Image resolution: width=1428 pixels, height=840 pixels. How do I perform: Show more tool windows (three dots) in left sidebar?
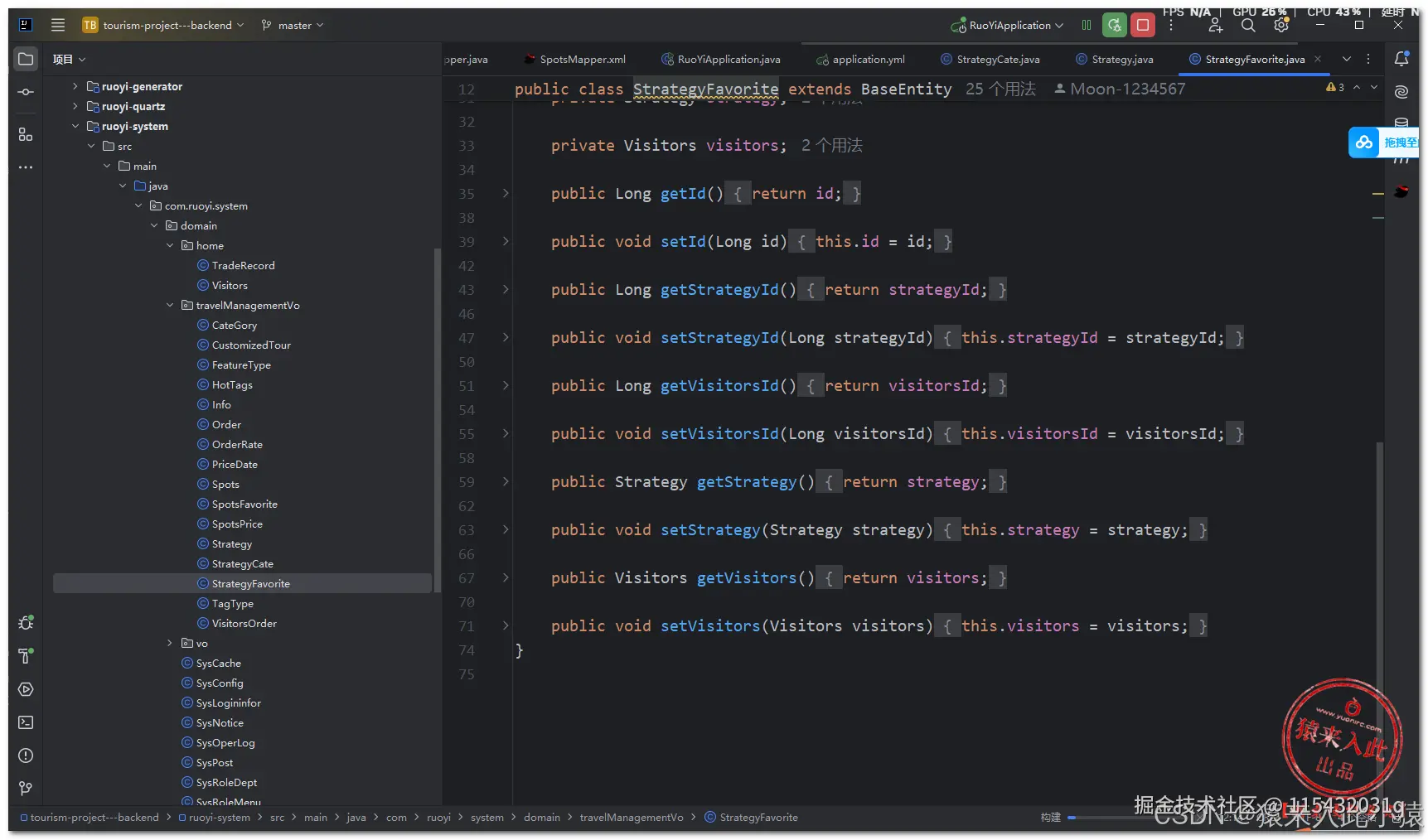click(x=26, y=167)
